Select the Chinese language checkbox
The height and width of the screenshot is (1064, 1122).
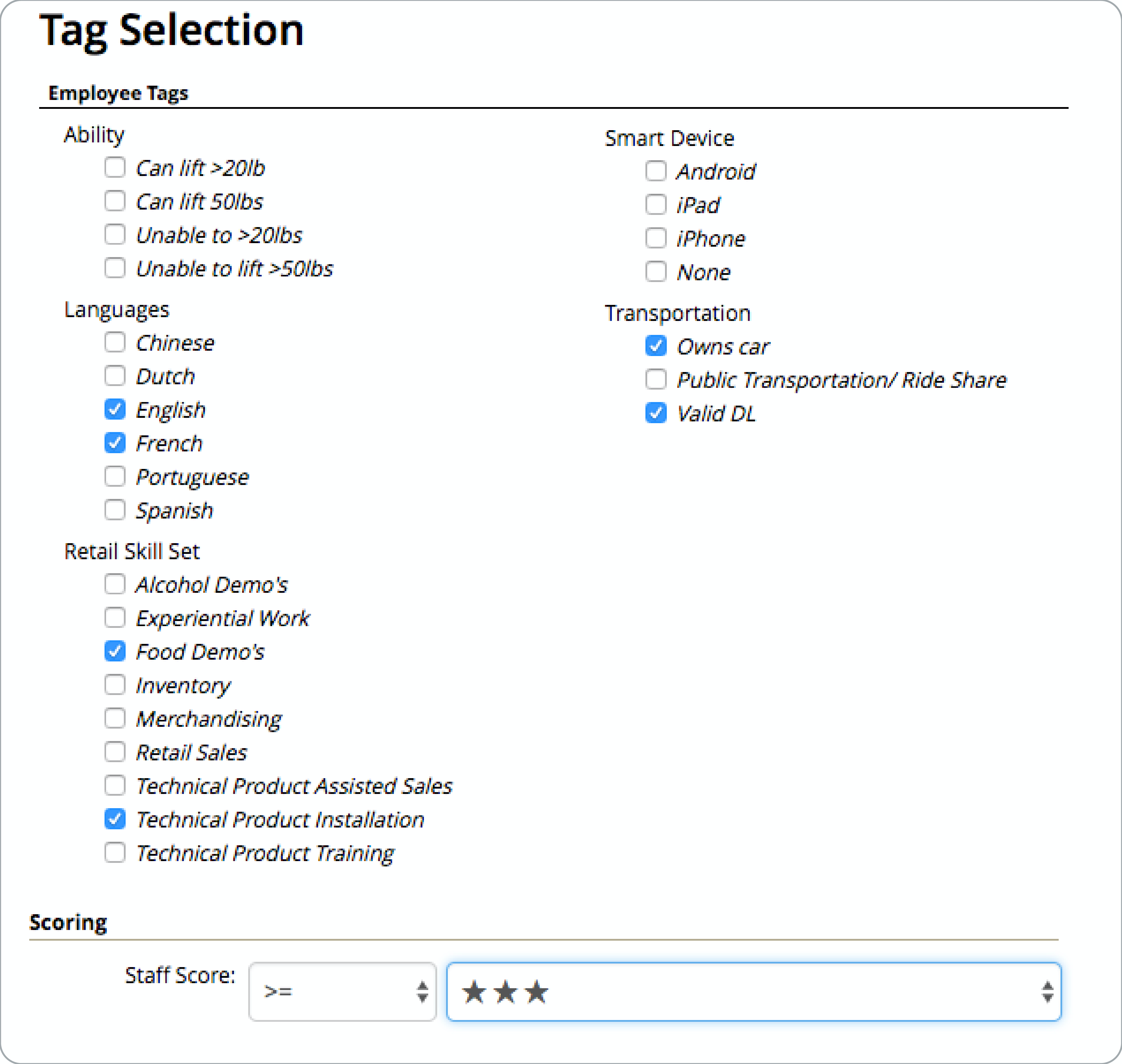pyautogui.click(x=115, y=342)
